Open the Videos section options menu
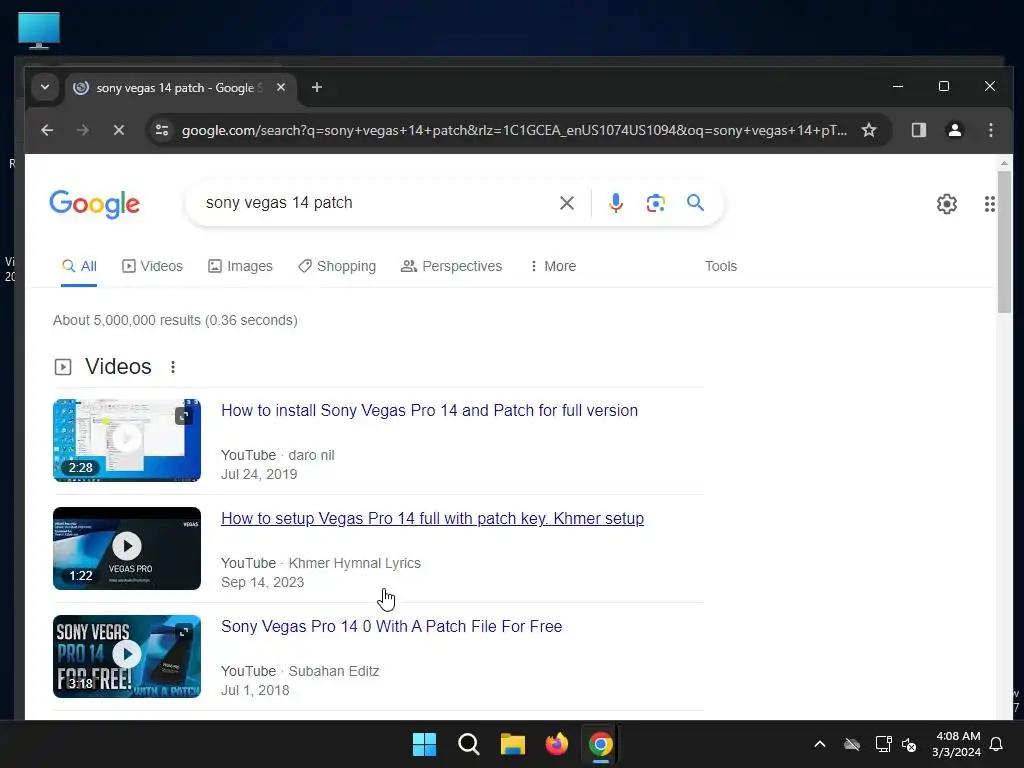Viewport: 1024px width, 768px height. [172, 367]
